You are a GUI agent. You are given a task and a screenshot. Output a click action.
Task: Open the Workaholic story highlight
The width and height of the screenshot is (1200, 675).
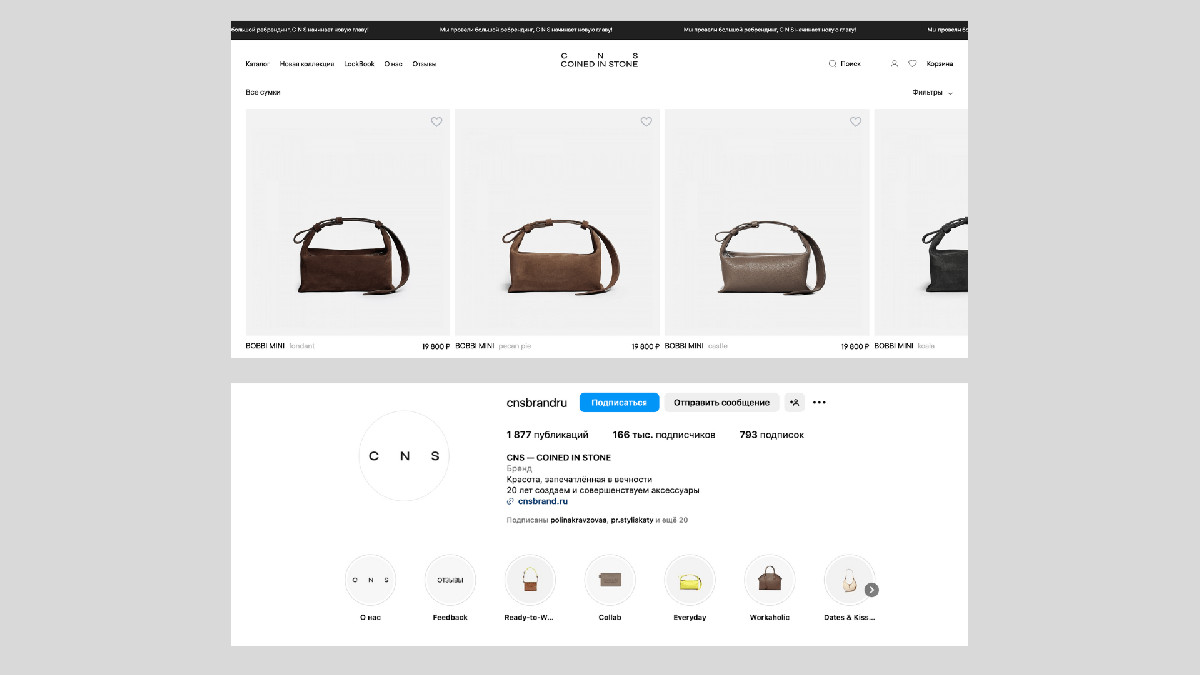click(769, 581)
